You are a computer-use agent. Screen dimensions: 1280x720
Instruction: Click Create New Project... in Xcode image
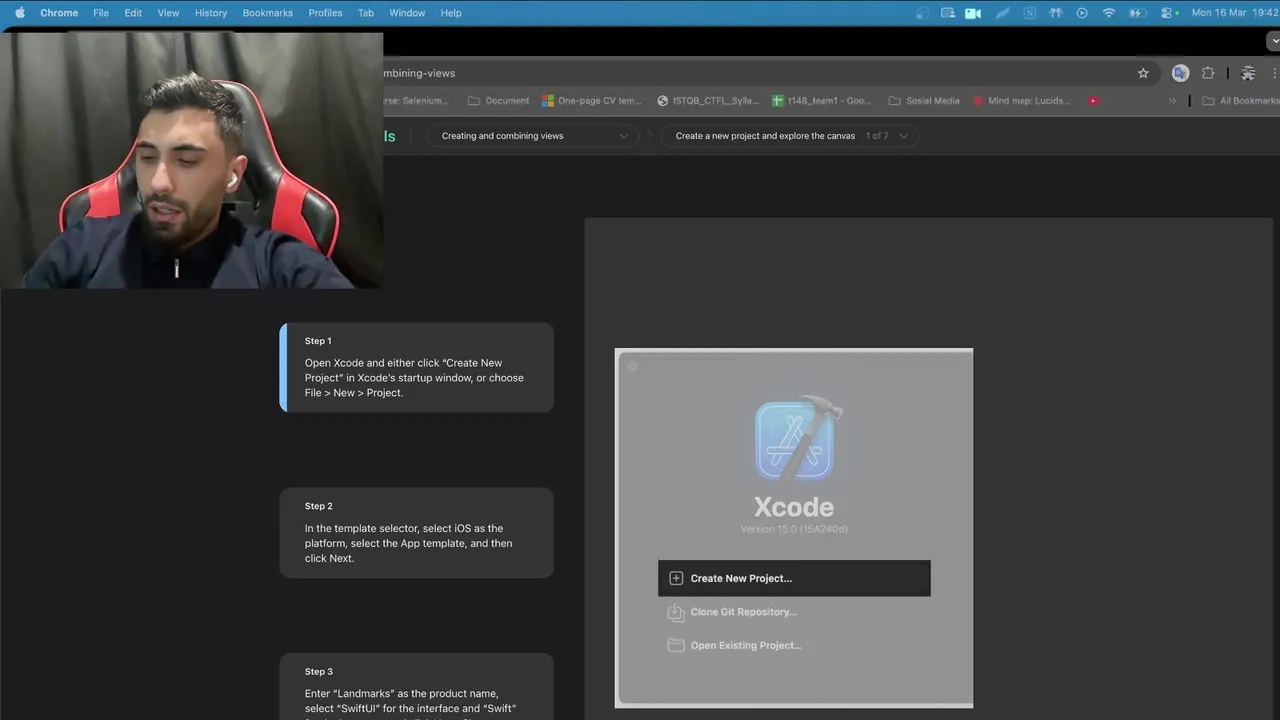pos(794,578)
